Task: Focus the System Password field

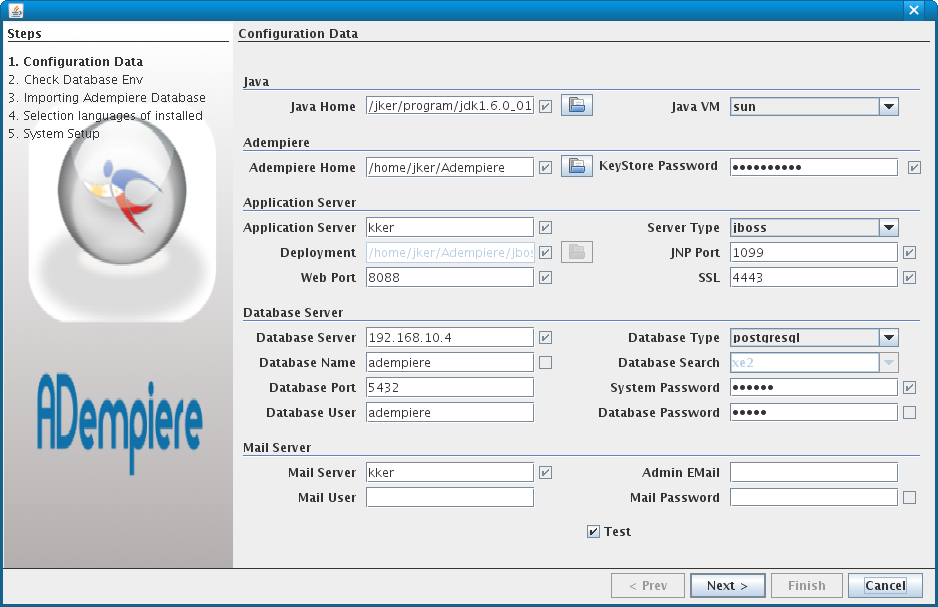Action: (x=814, y=388)
